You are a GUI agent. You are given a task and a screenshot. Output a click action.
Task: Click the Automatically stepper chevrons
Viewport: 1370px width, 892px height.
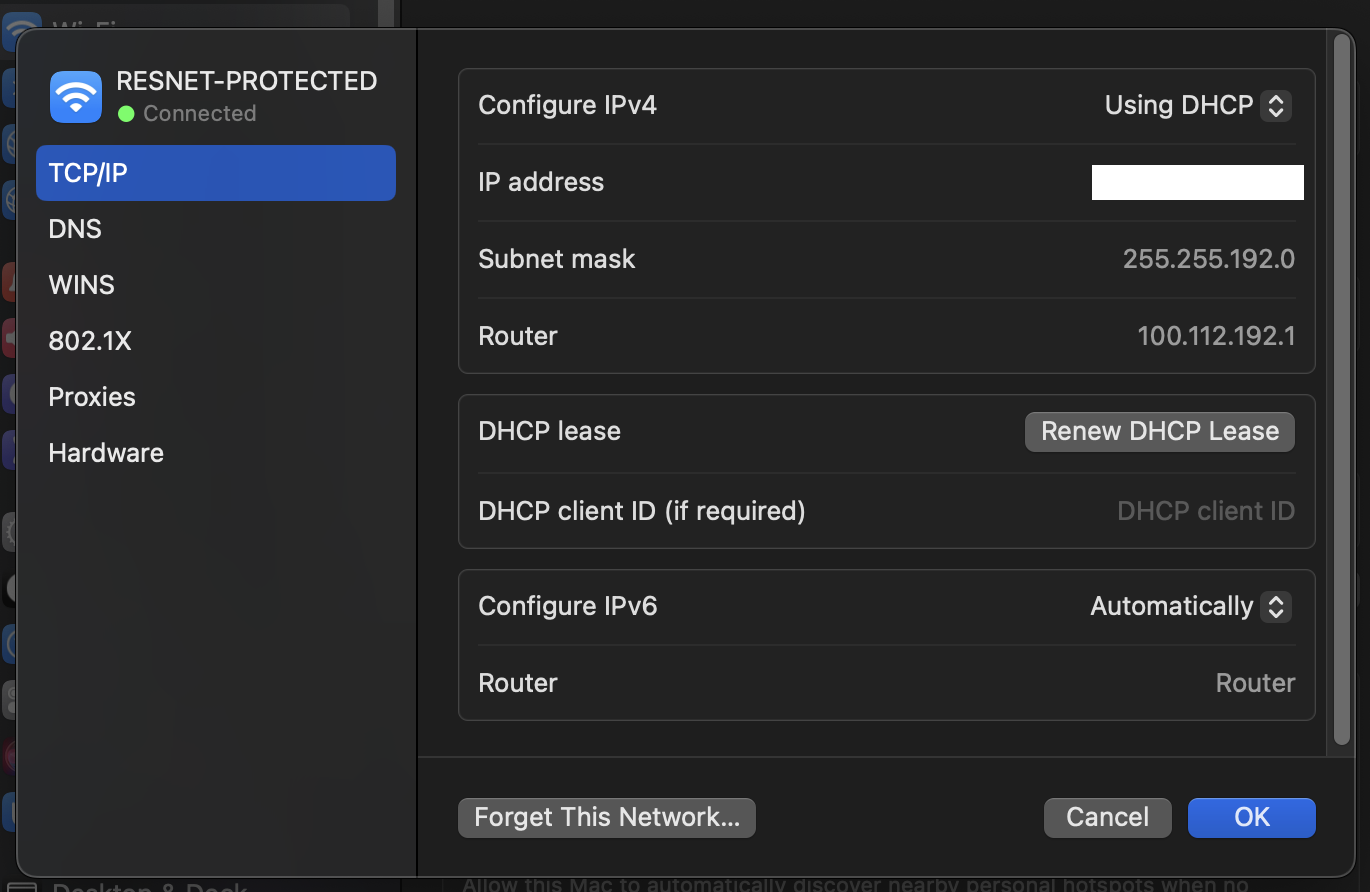point(1275,606)
